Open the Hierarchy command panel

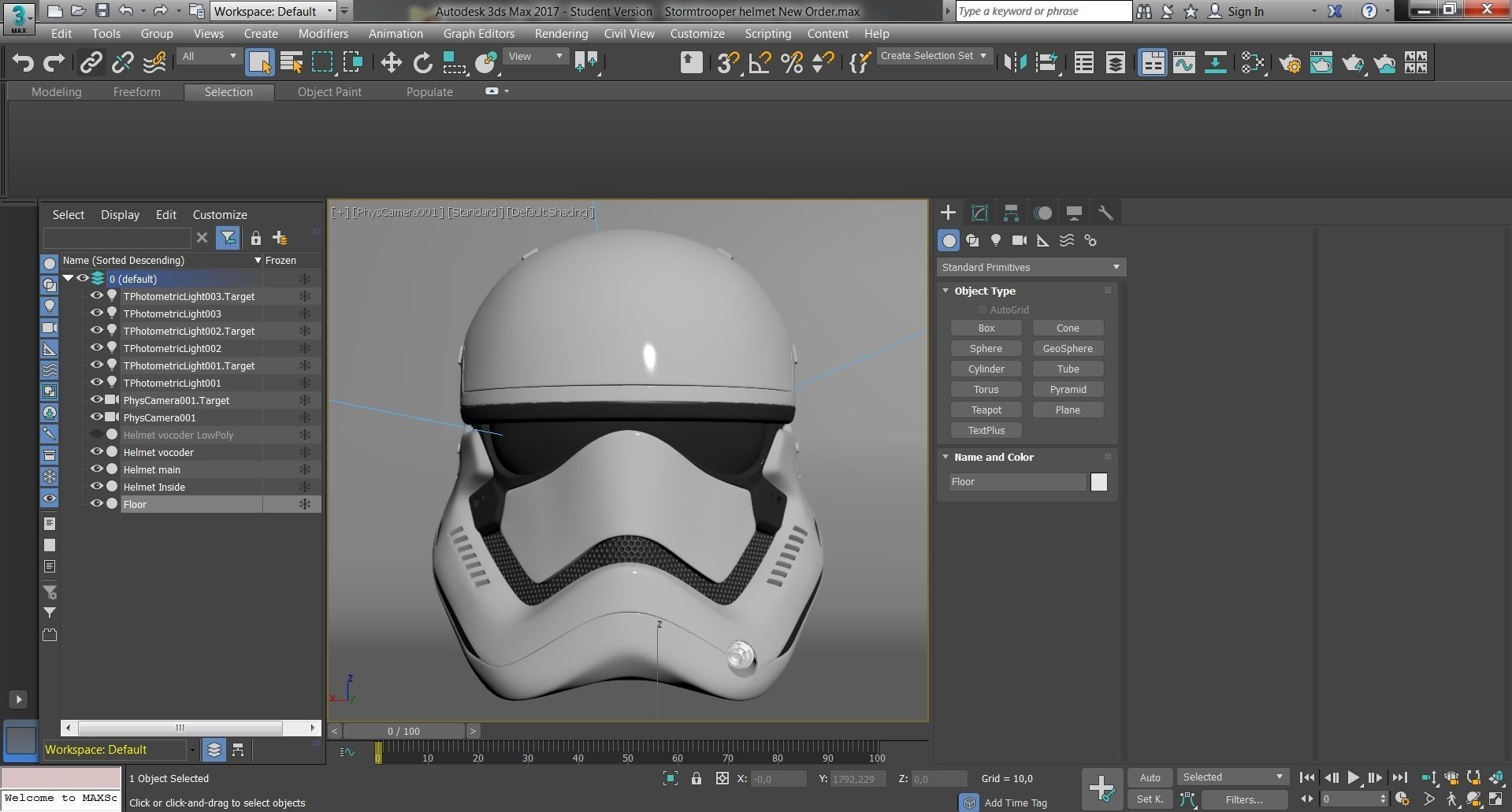click(1011, 213)
